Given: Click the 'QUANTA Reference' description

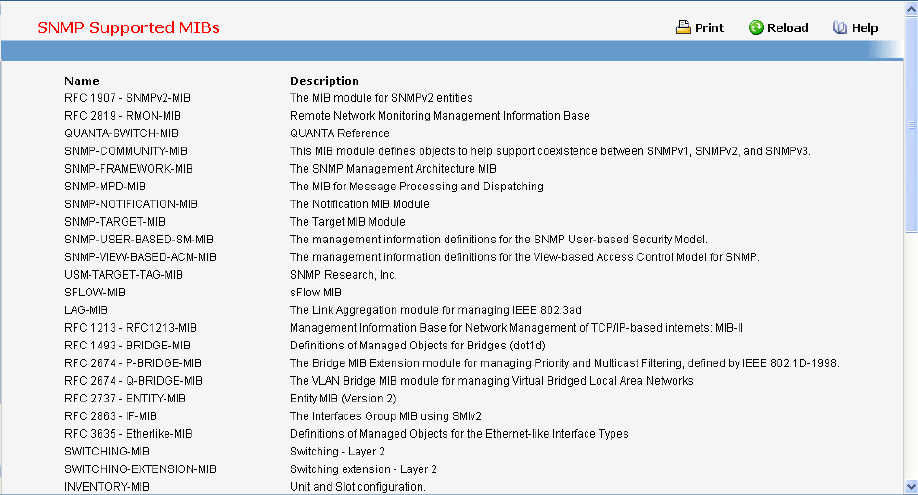Looking at the screenshot, I should [340, 133].
